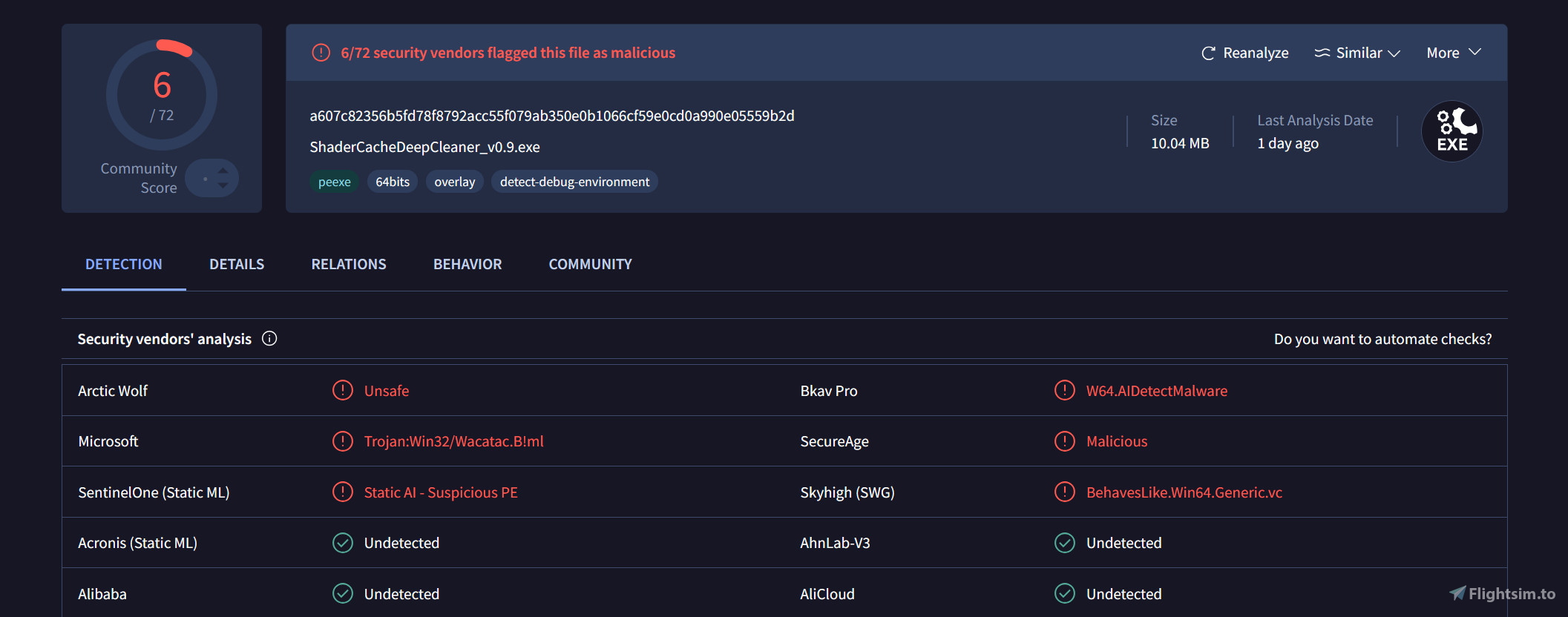Click warning icon for Bkav Pro result
The height and width of the screenshot is (617, 1568).
[1064, 390]
